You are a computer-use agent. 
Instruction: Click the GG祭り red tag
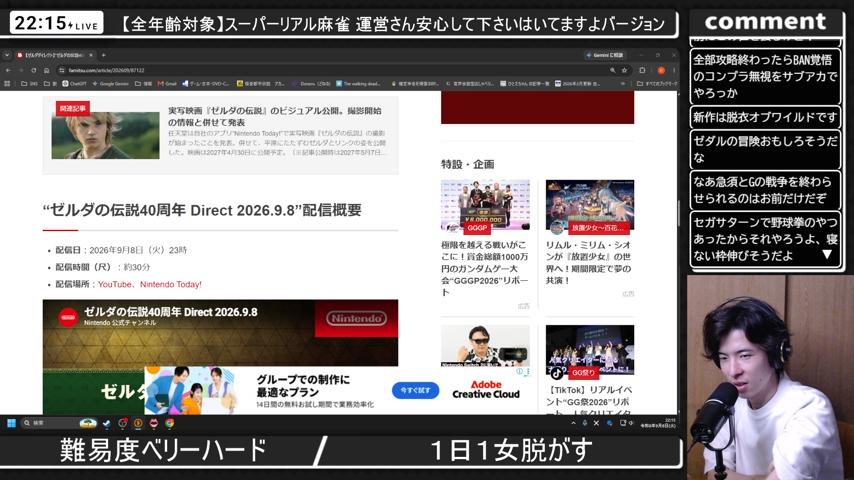[x=583, y=373]
